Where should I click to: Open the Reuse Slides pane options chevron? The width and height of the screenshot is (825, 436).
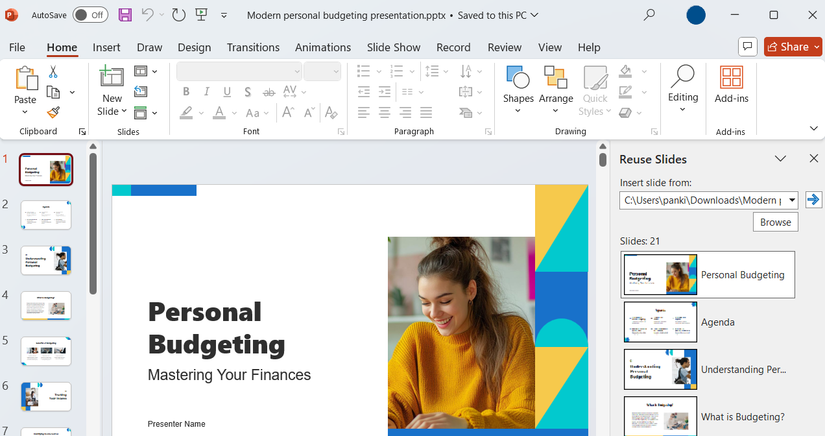coord(780,158)
